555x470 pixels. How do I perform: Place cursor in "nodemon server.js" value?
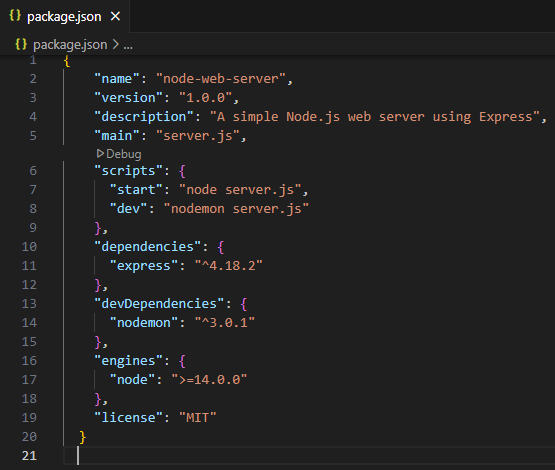[x=236, y=209]
